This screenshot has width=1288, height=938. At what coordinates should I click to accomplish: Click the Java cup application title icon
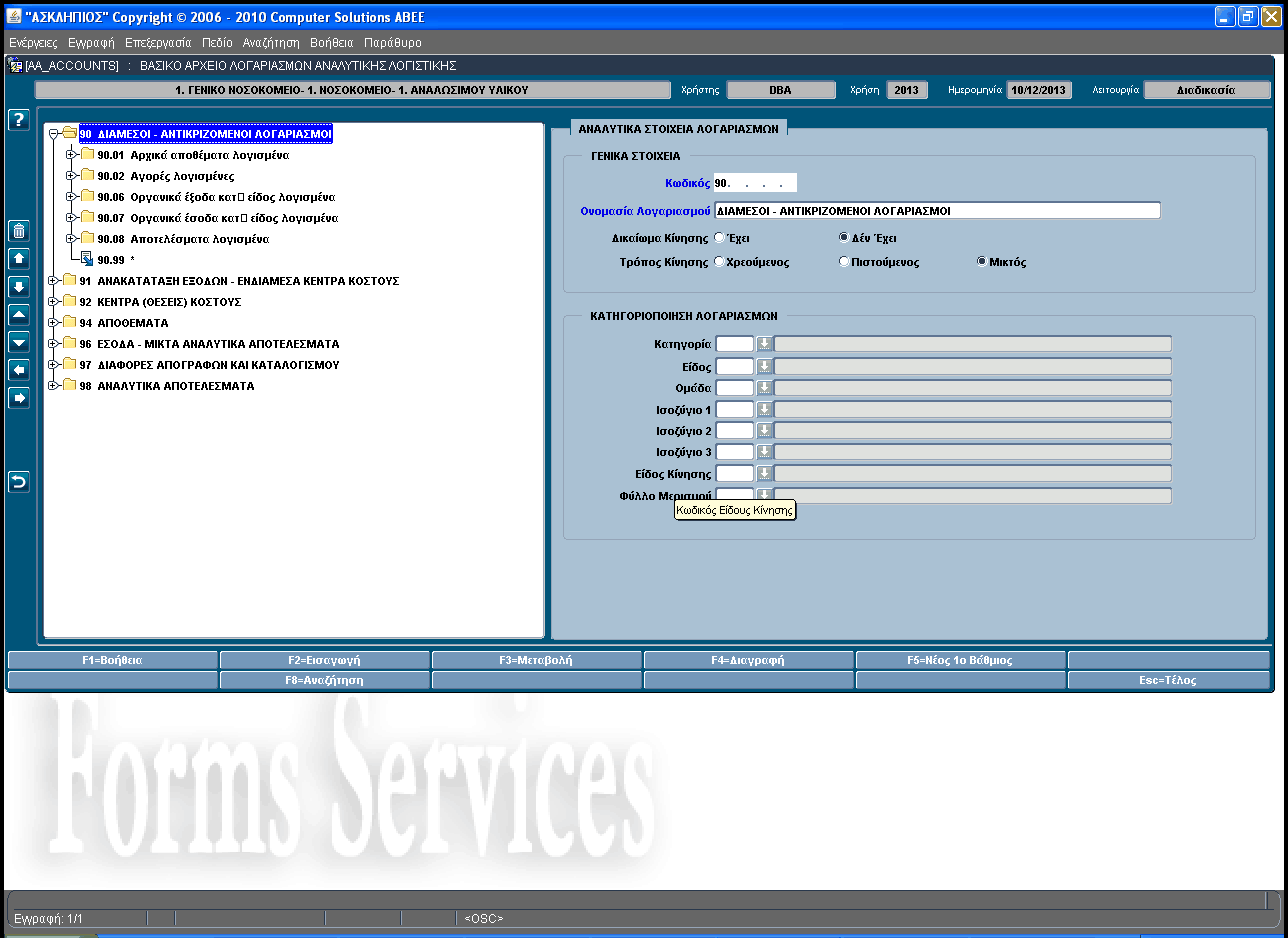(13, 16)
